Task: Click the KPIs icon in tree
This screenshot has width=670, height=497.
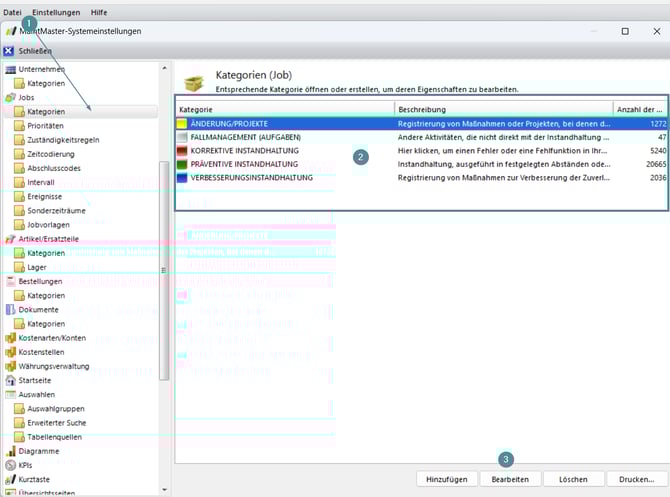Action: (x=10, y=465)
